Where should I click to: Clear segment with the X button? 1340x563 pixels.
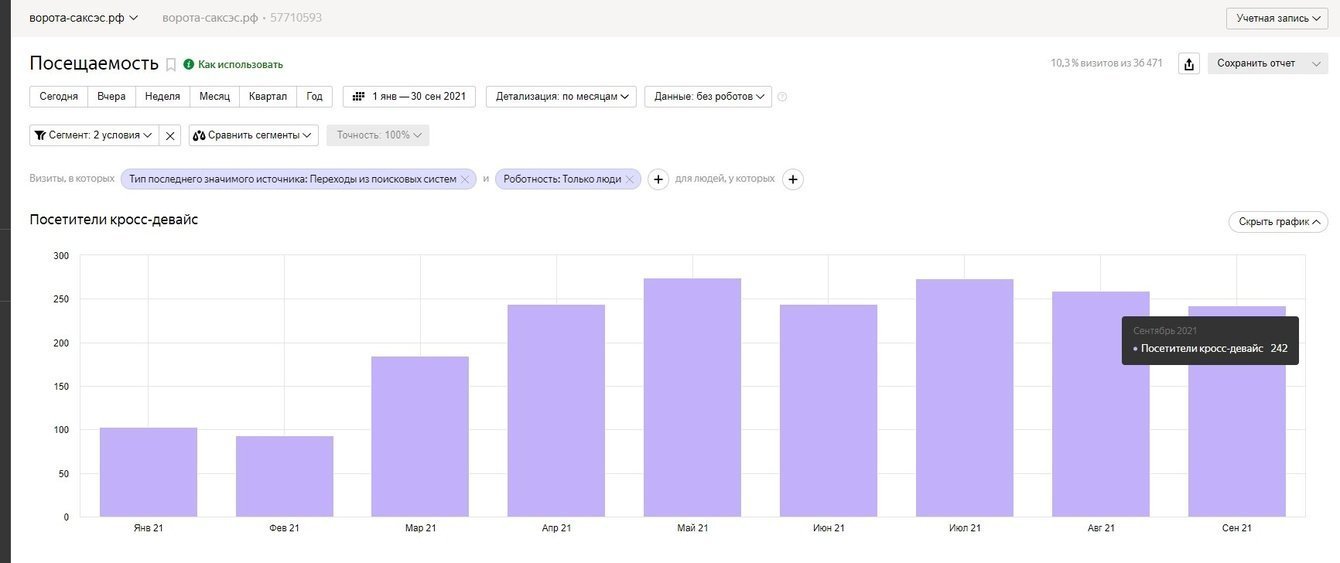pyautogui.click(x=171, y=135)
